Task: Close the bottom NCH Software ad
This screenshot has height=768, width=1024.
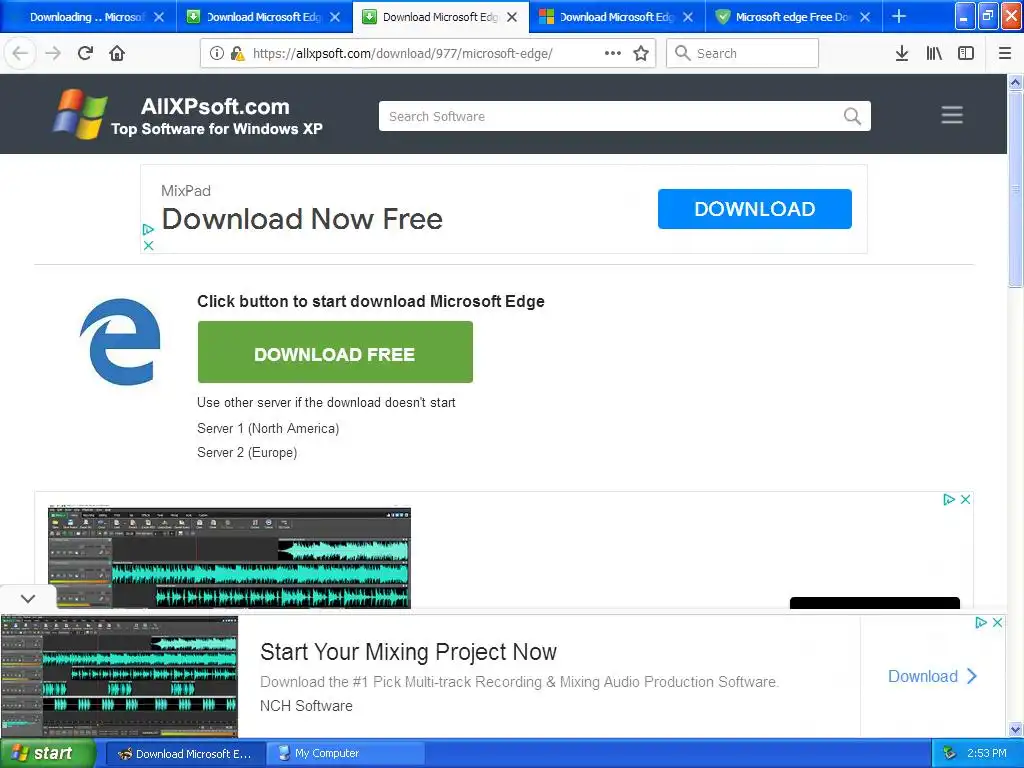Action: [x=997, y=622]
